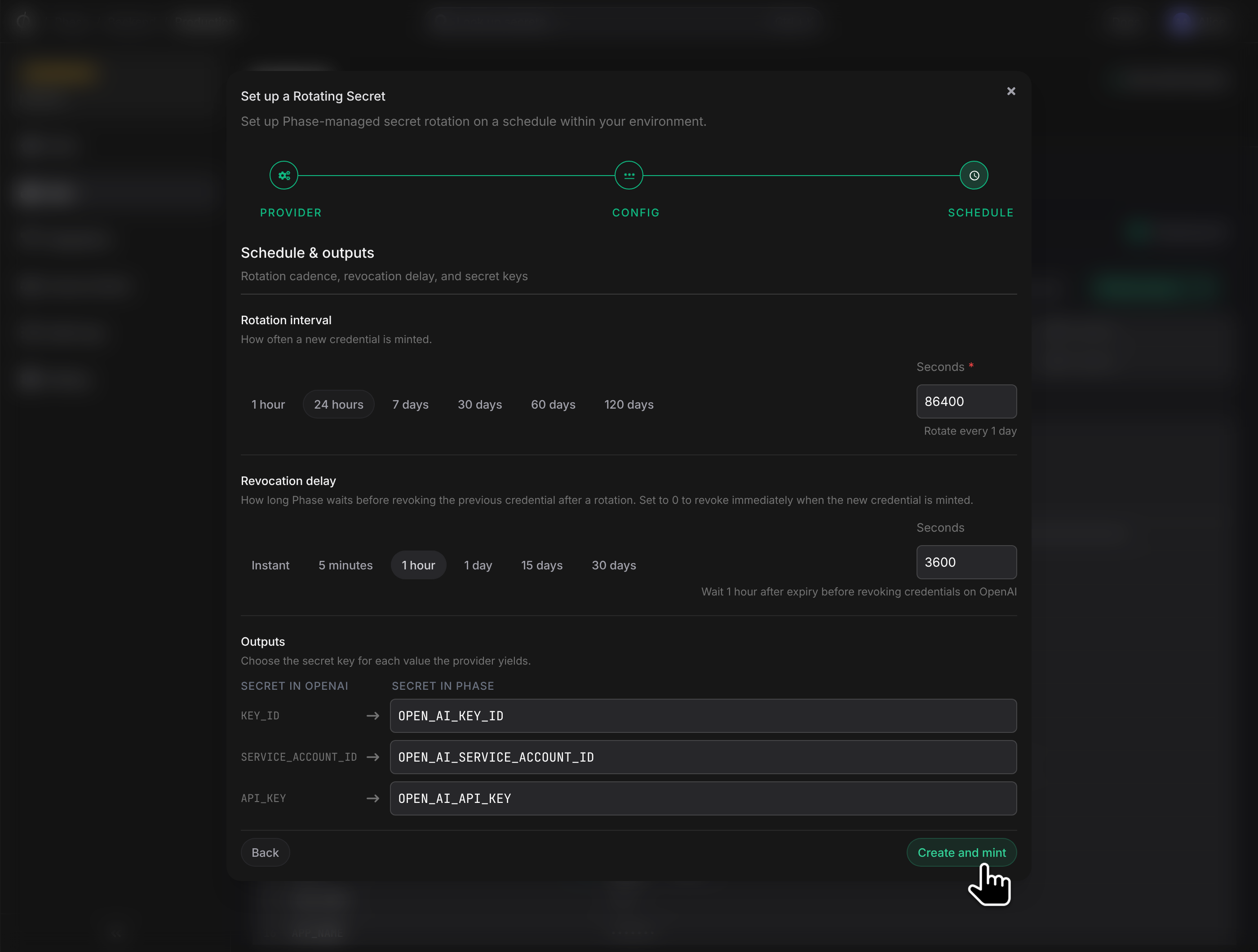Select the 24 hours rotation interval
This screenshot has width=1258, height=952.
pos(338,404)
